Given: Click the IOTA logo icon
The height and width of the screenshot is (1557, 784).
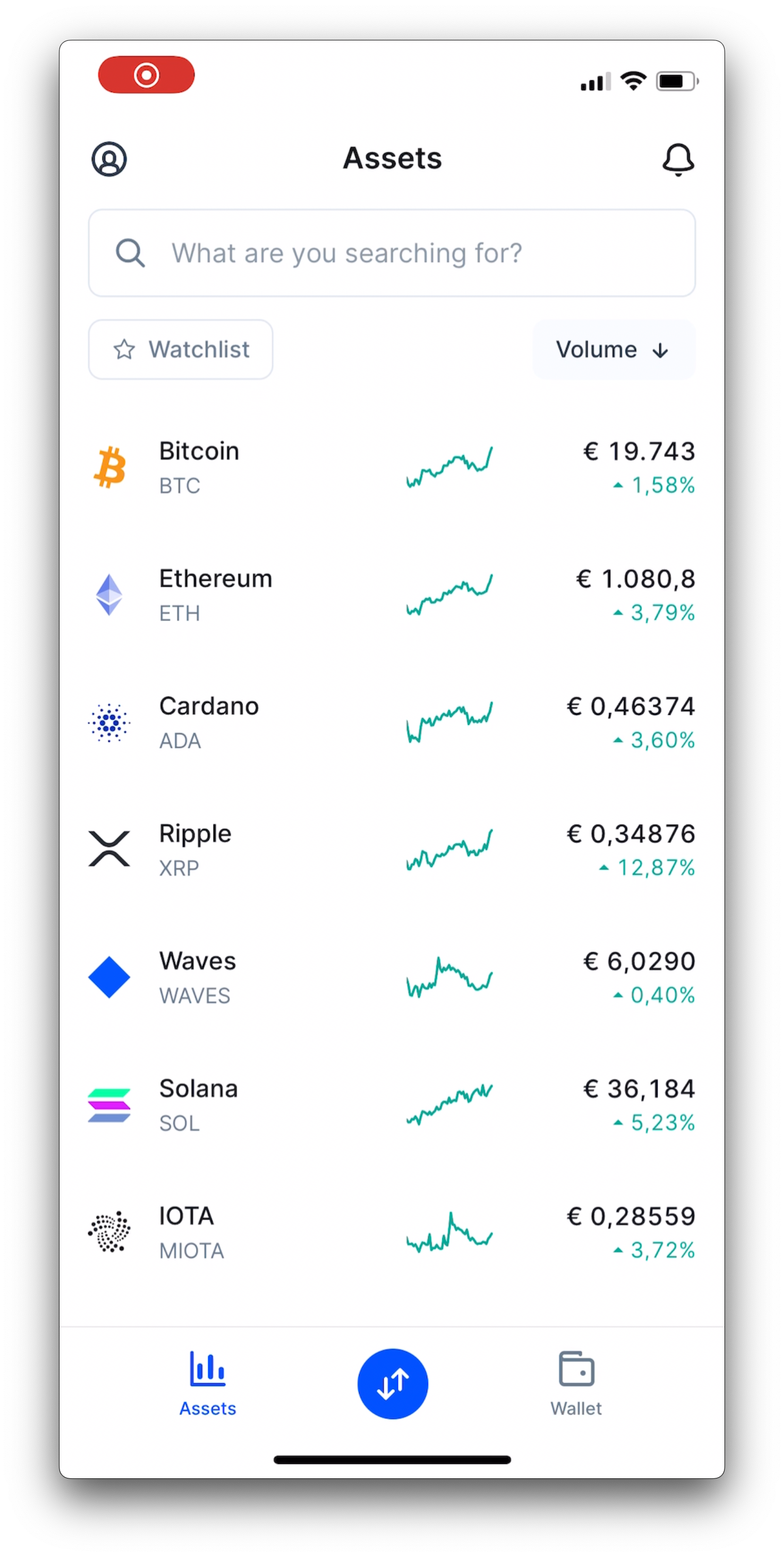Looking at the screenshot, I should coord(109,1232).
